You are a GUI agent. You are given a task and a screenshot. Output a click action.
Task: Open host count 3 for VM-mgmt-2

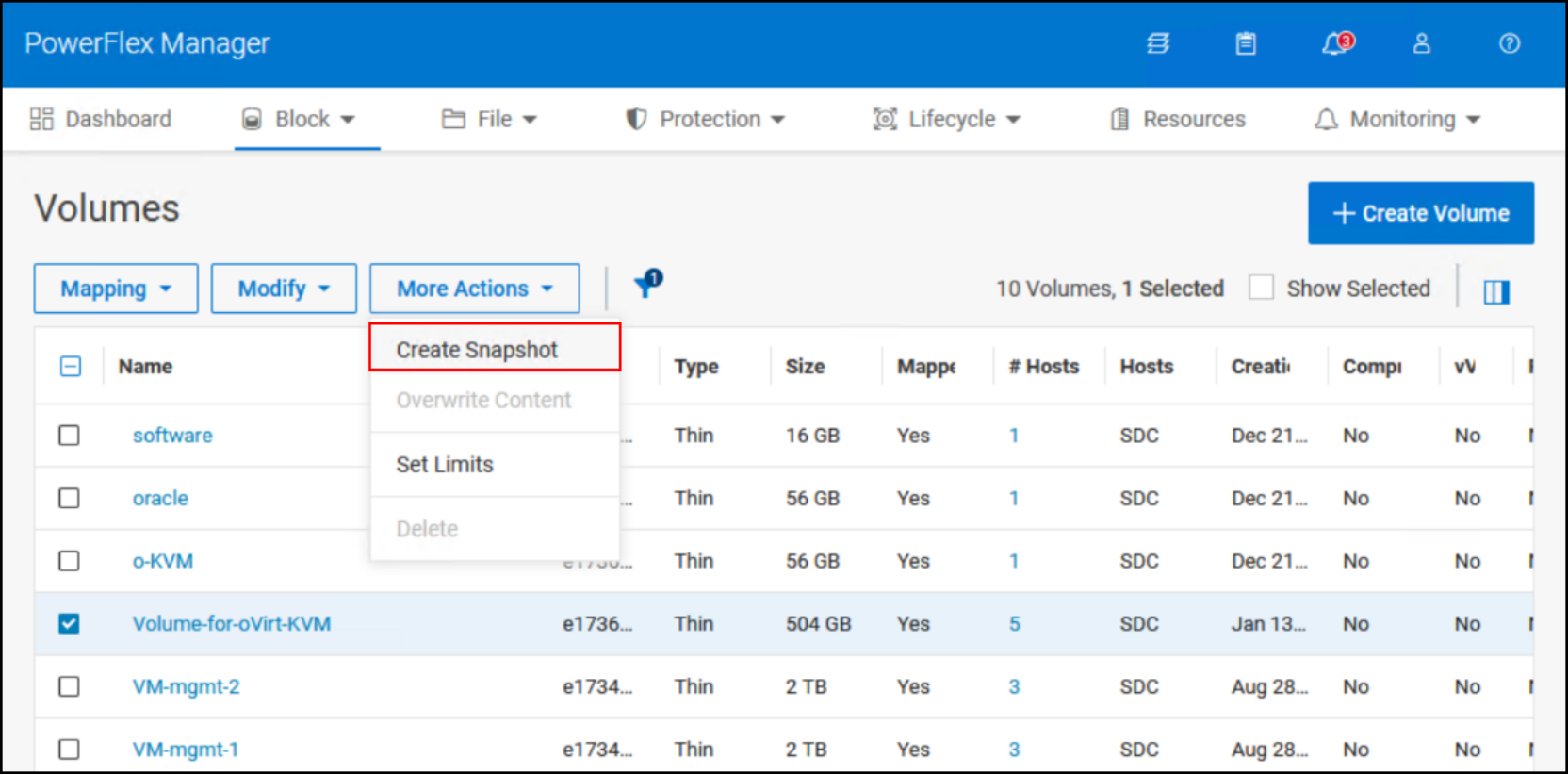click(x=1015, y=686)
